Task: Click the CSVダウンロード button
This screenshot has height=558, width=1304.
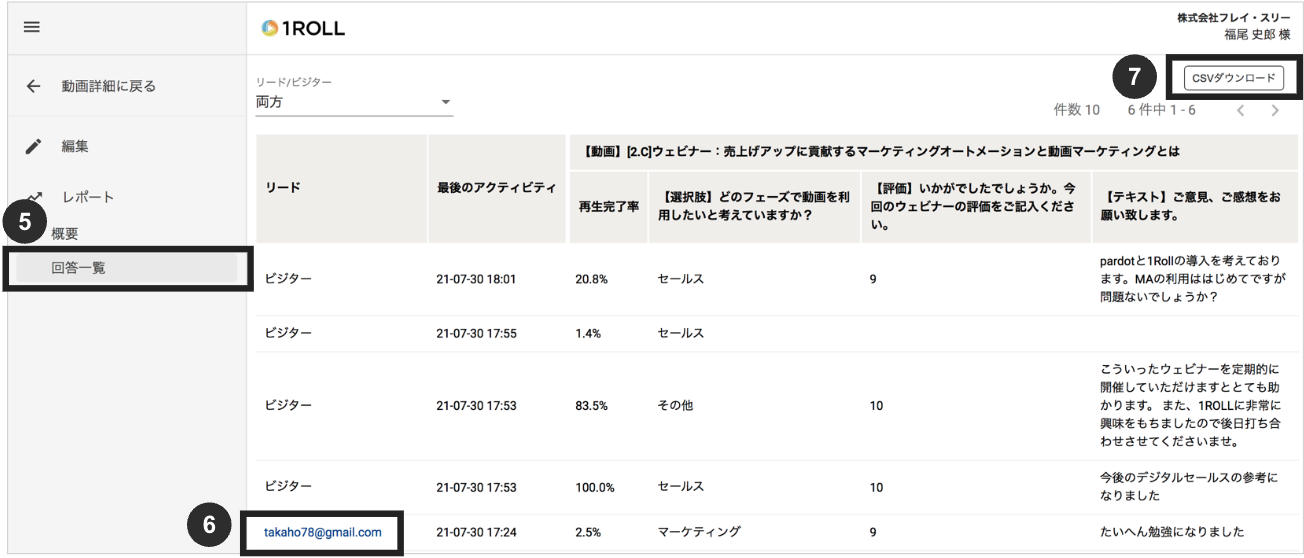Action: (x=1233, y=78)
